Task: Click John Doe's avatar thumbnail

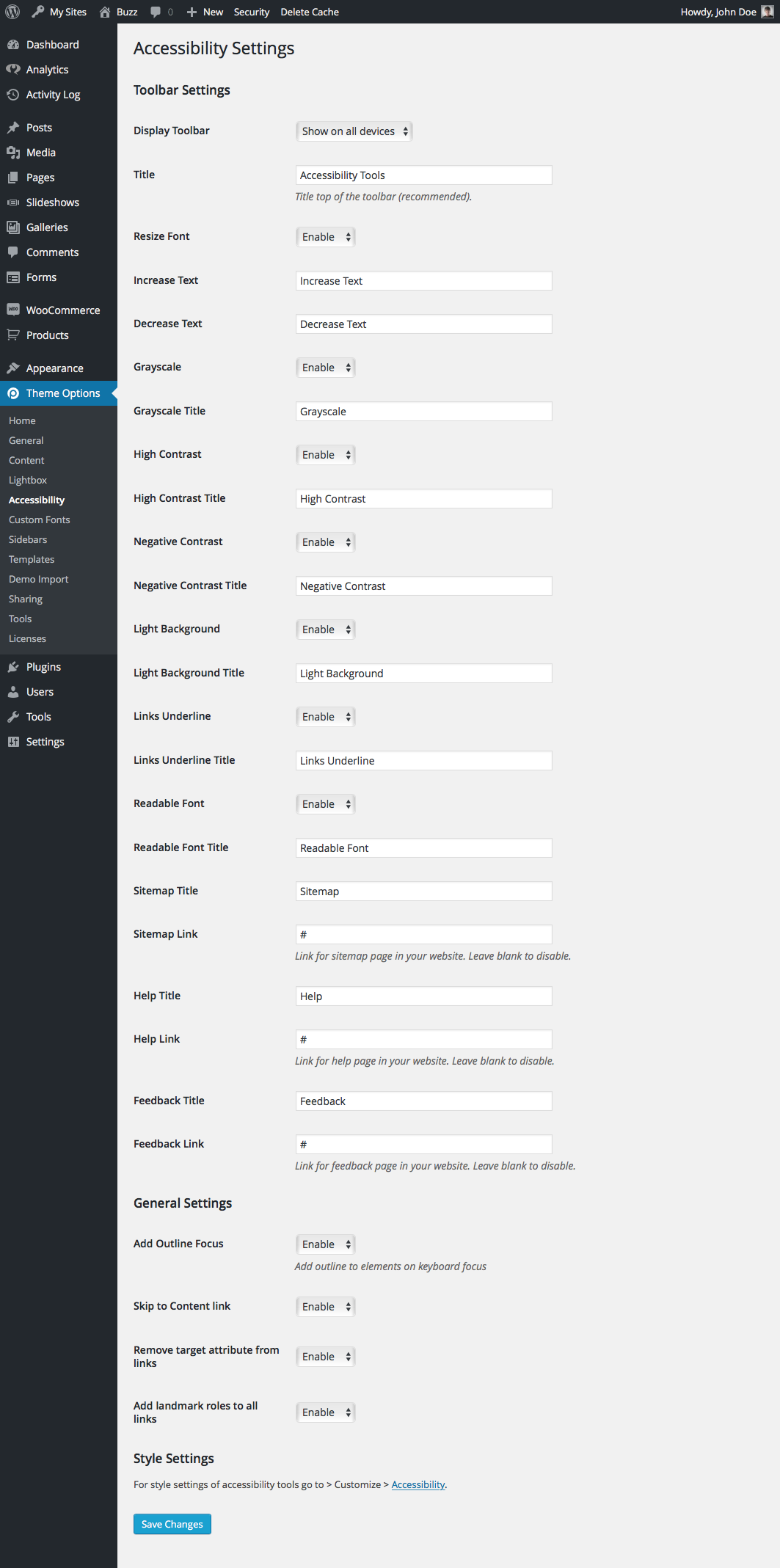Action: click(767, 12)
